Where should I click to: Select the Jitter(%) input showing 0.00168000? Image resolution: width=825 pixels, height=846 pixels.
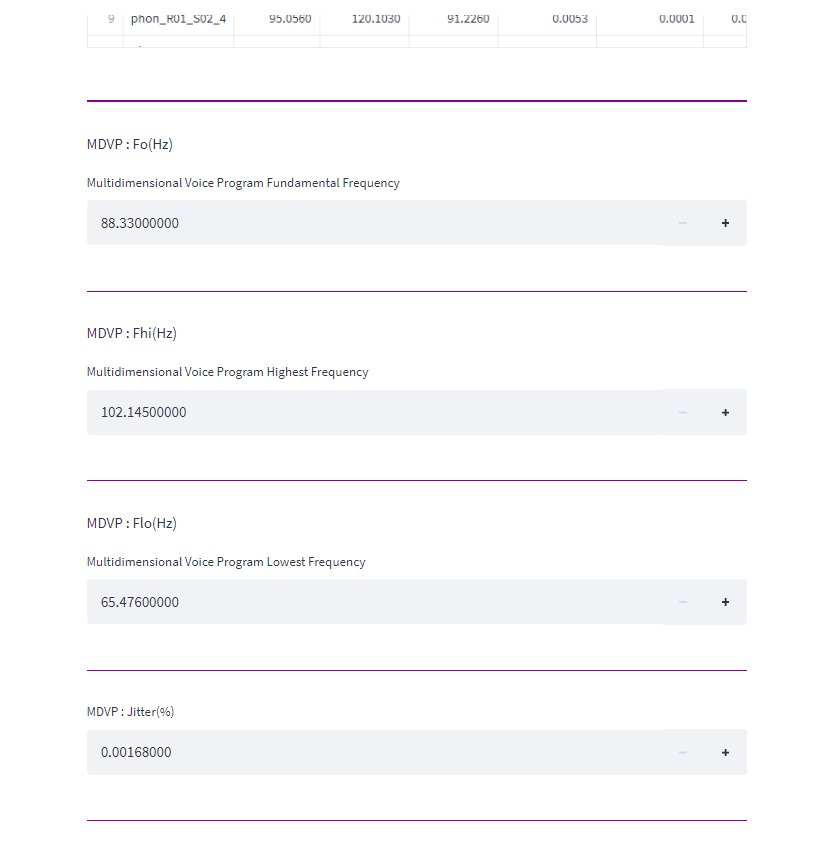pos(300,752)
